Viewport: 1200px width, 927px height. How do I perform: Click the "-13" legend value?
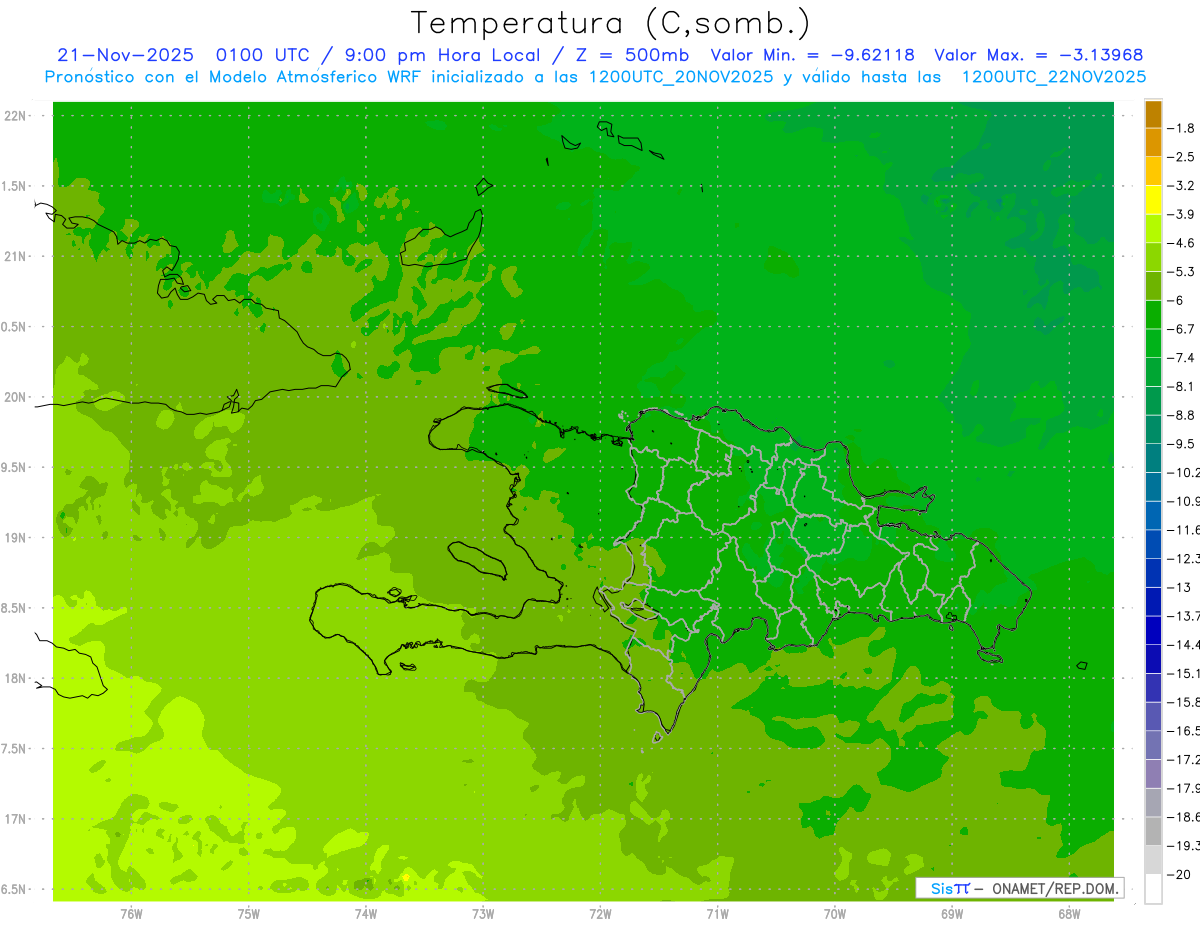(1179, 587)
